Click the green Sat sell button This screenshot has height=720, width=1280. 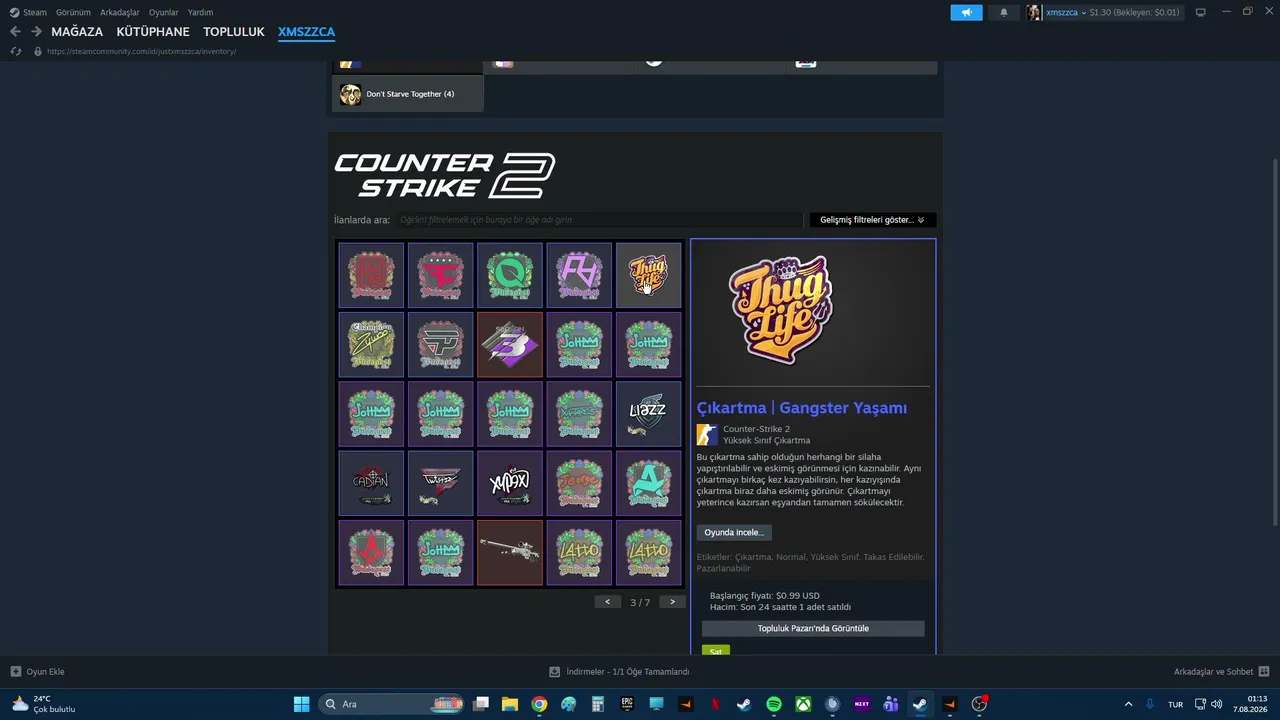click(x=715, y=651)
